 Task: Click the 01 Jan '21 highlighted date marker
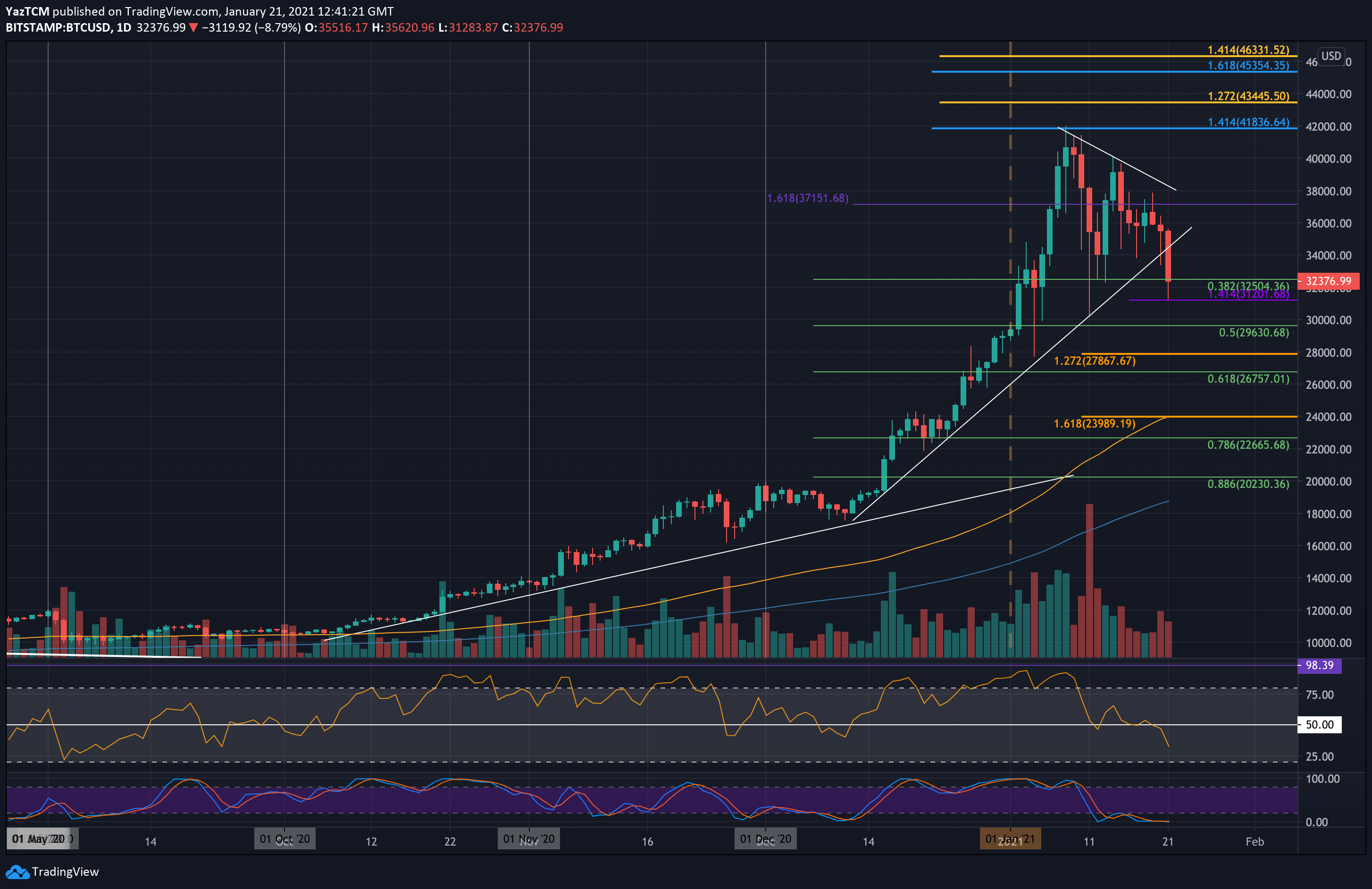[x=1010, y=839]
